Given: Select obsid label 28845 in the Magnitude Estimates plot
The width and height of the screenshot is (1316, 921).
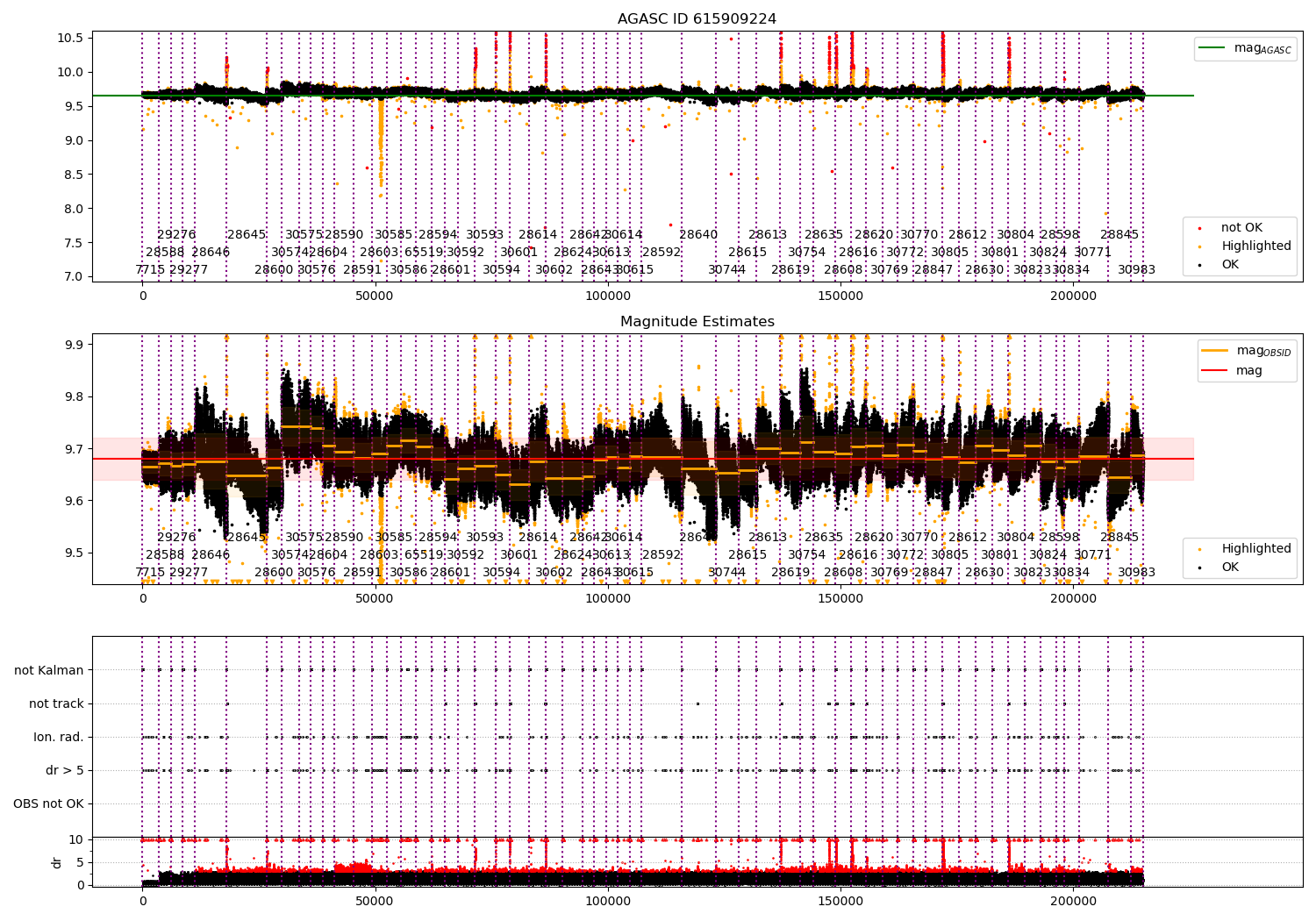Looking at the screenshot, I should 1119,537.
